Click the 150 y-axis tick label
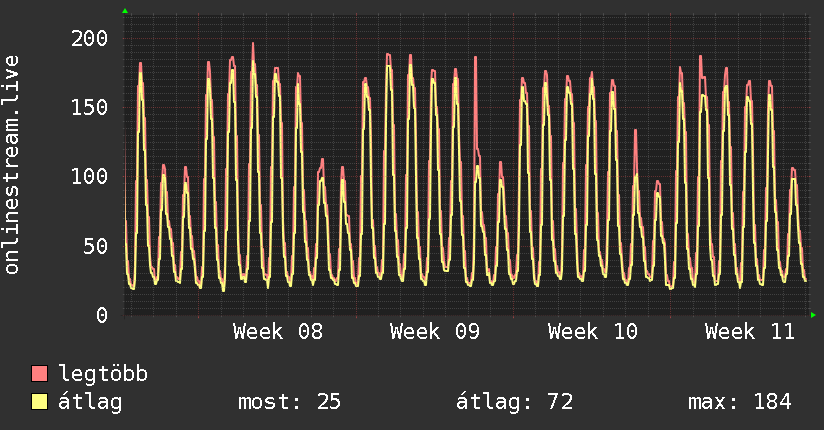Viewport: 824px width, 430px height. click(x=89, y=107)
